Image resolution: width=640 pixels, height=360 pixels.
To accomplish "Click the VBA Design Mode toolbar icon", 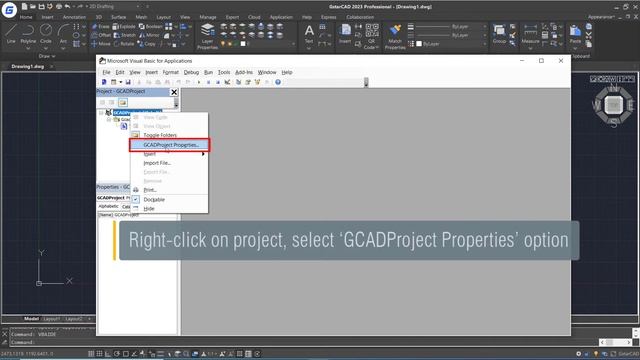I will [x=227, y=82].
